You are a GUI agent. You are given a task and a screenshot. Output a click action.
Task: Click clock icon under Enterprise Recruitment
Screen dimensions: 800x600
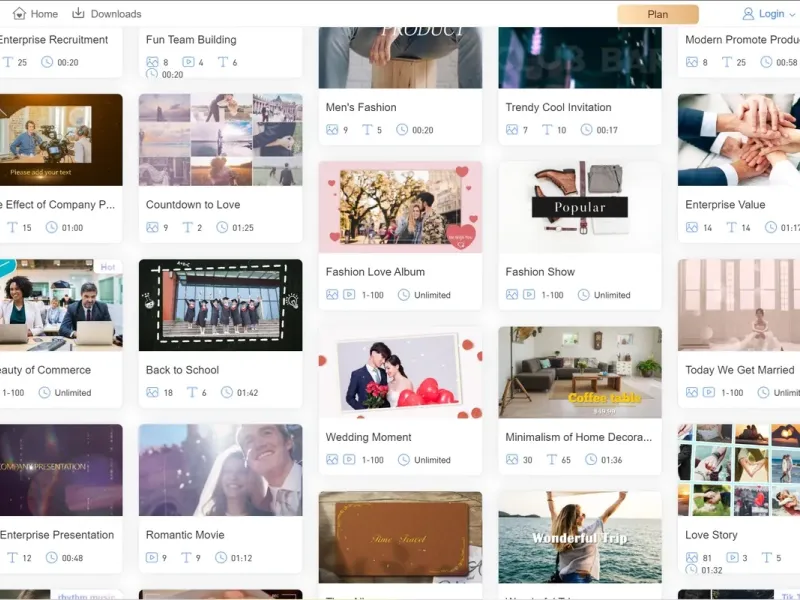[47, 62]
